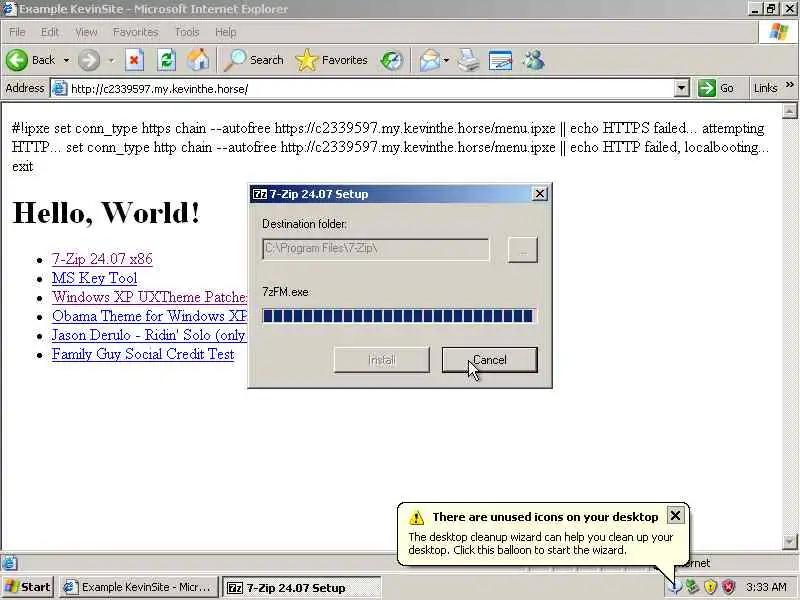Open the Search magnifier toolbar button
800x600 pixels.
pos(254,60)
